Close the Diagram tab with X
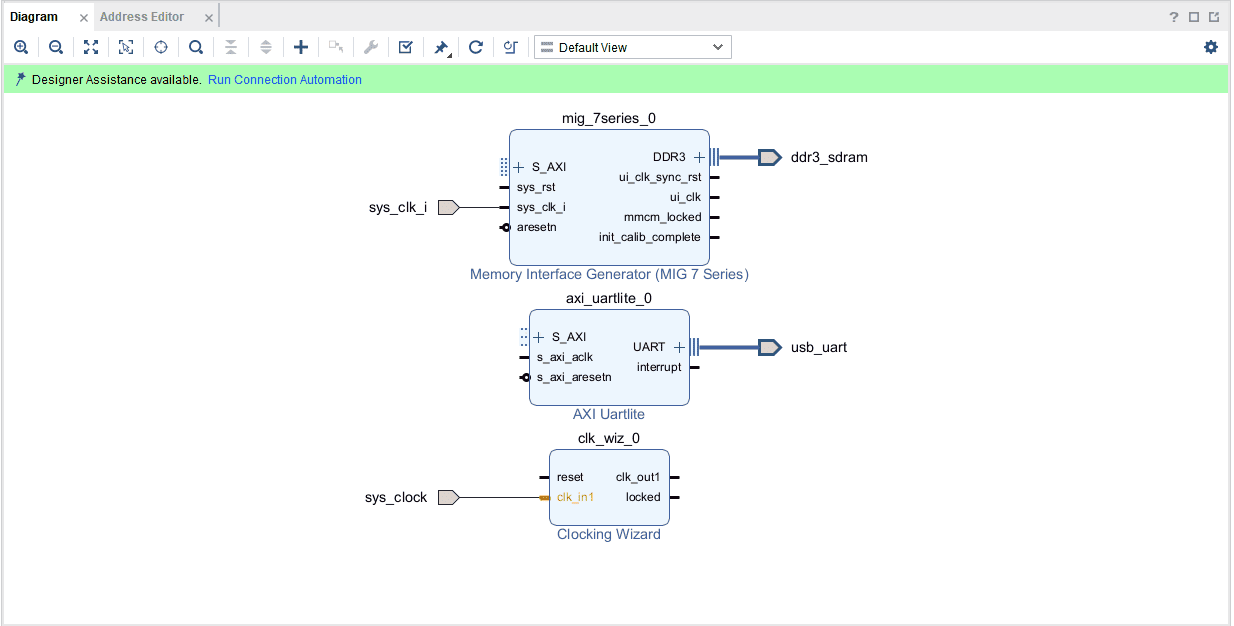This screenshot has height=626, width=1234. [x=84, y=18]
